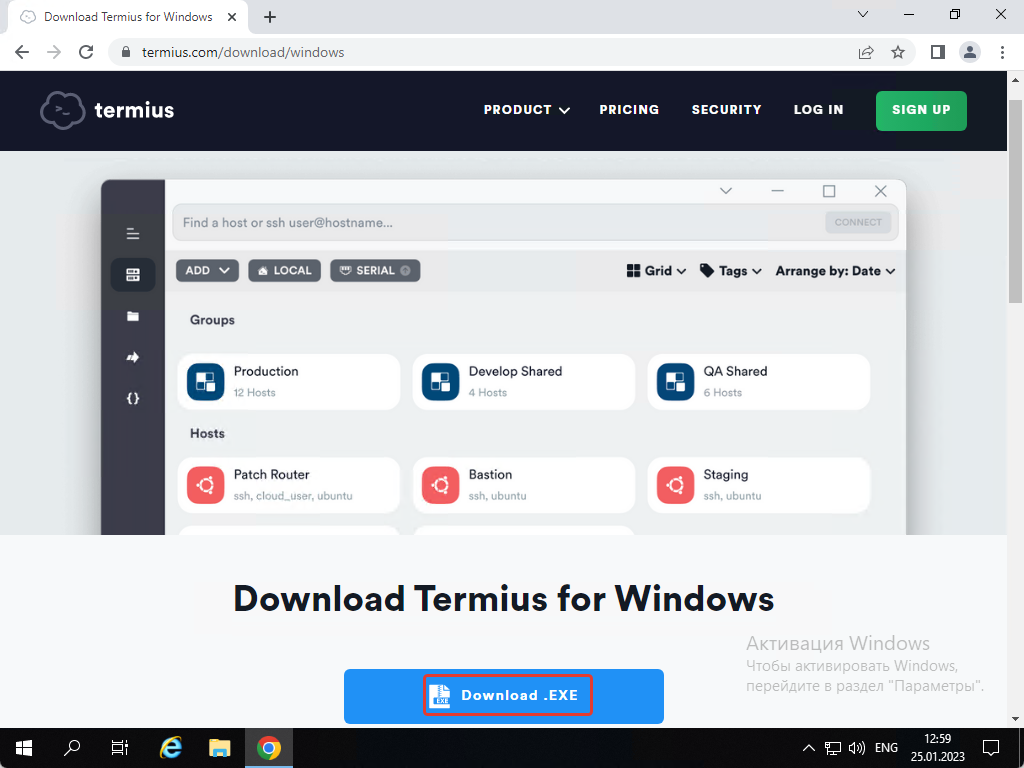The height and width of the screenshot is (768, 1024).
Task: Open File Explorer from the taskbar
Action: tap(219, 747)
